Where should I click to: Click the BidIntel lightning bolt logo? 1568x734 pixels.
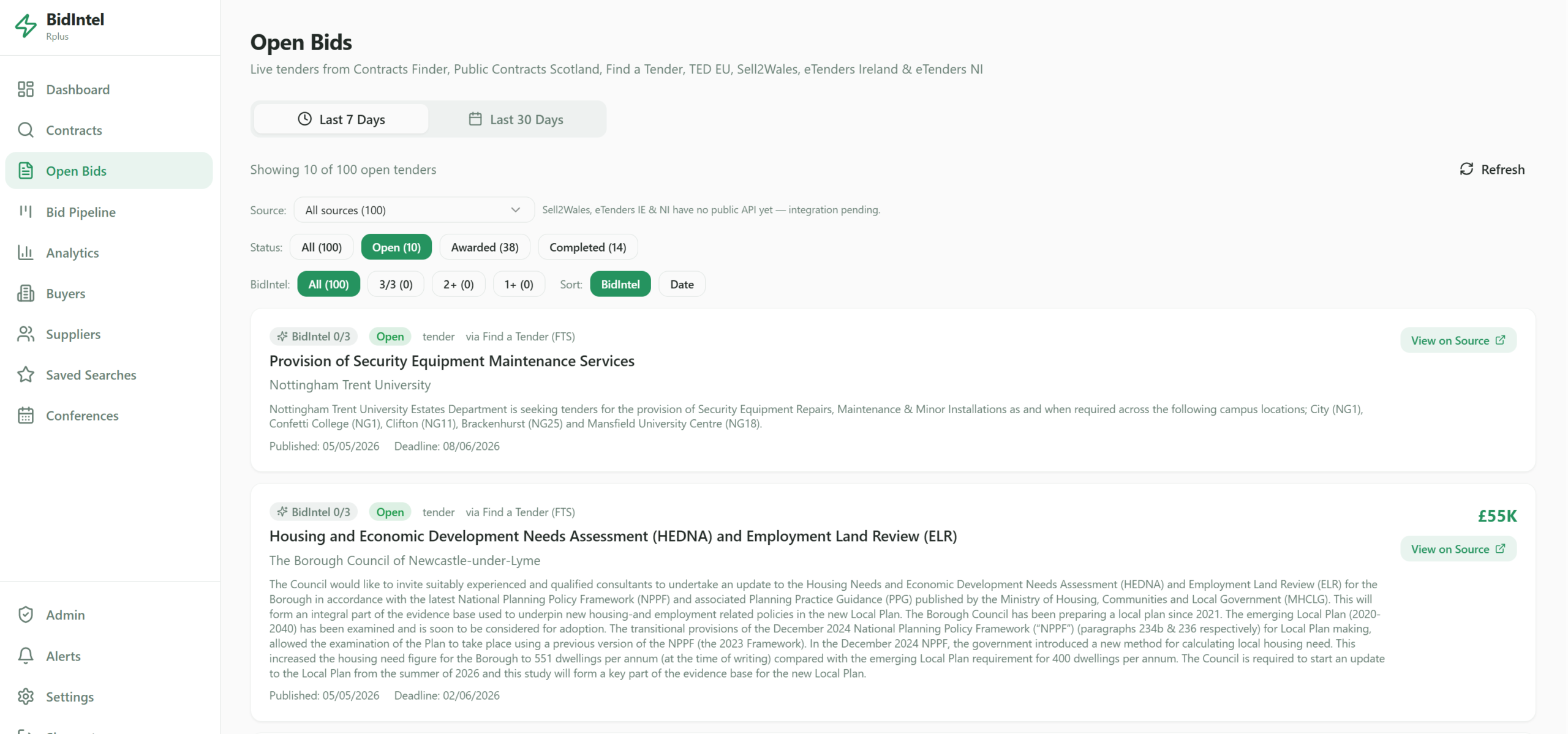26,26
